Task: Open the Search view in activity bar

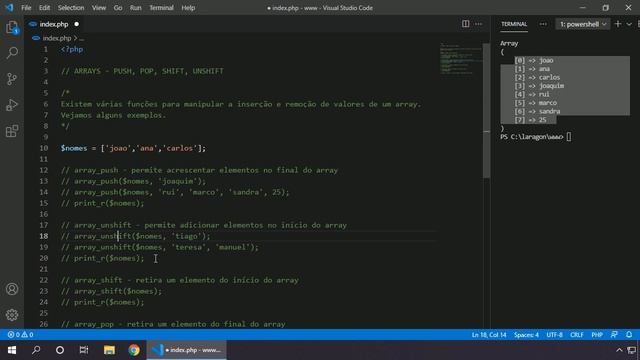Action: (12, 53)
